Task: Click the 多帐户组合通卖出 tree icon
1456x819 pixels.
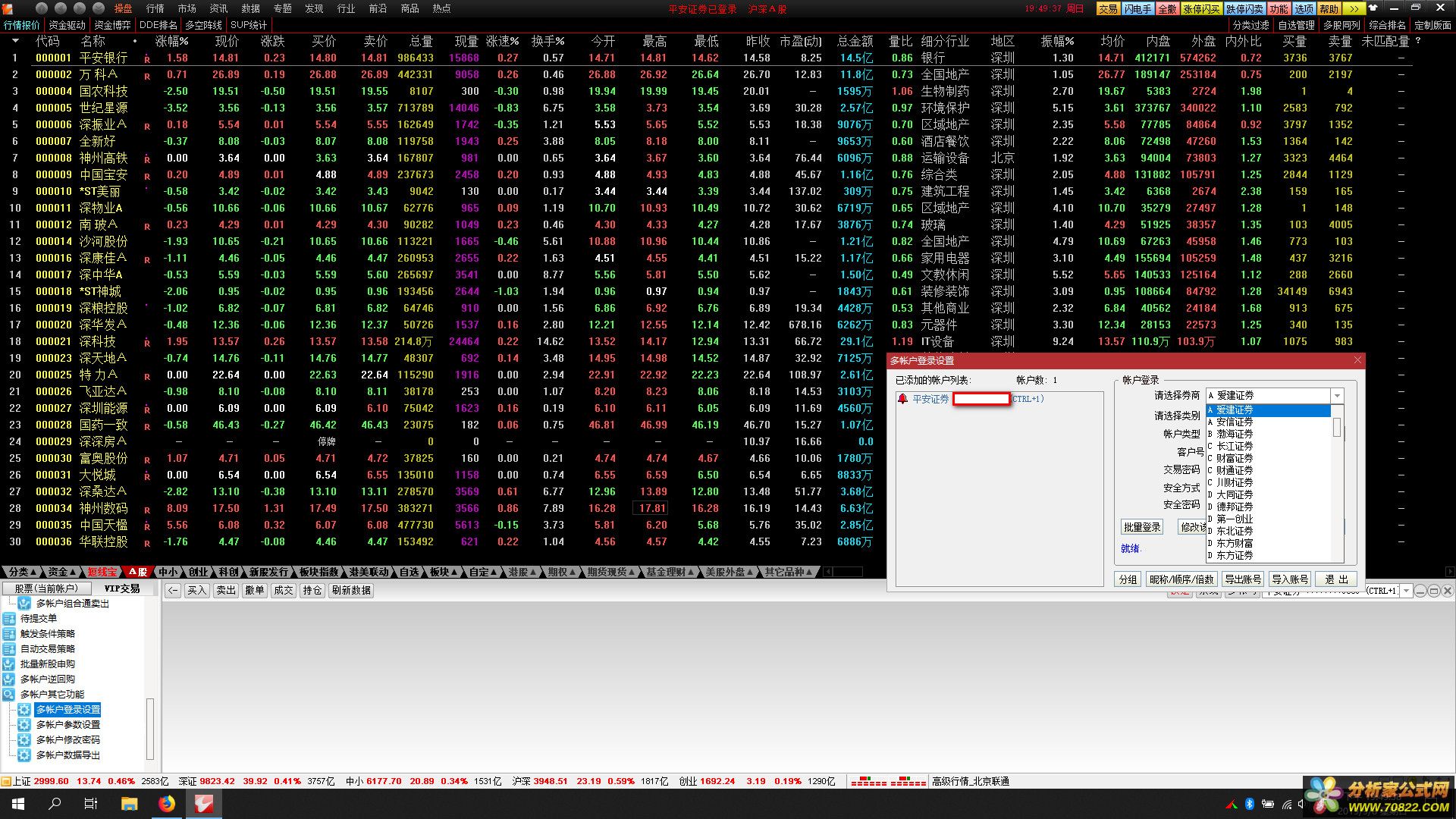Action: (24, 603)
